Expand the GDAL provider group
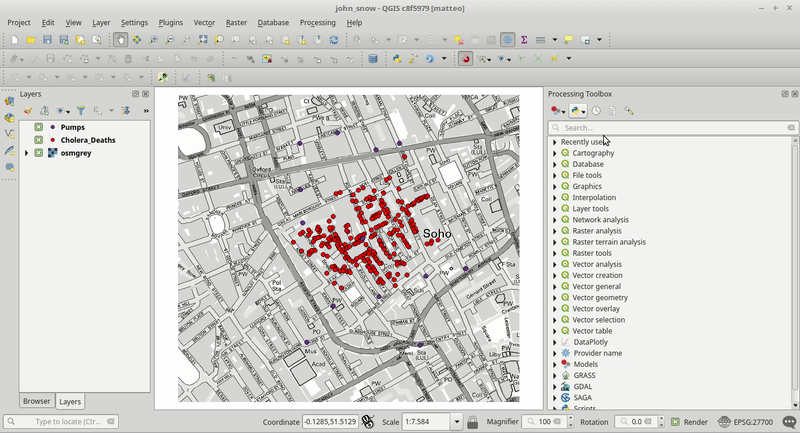Image resolution: width=800 pixels, height=433 pixels. click(555, 387)
